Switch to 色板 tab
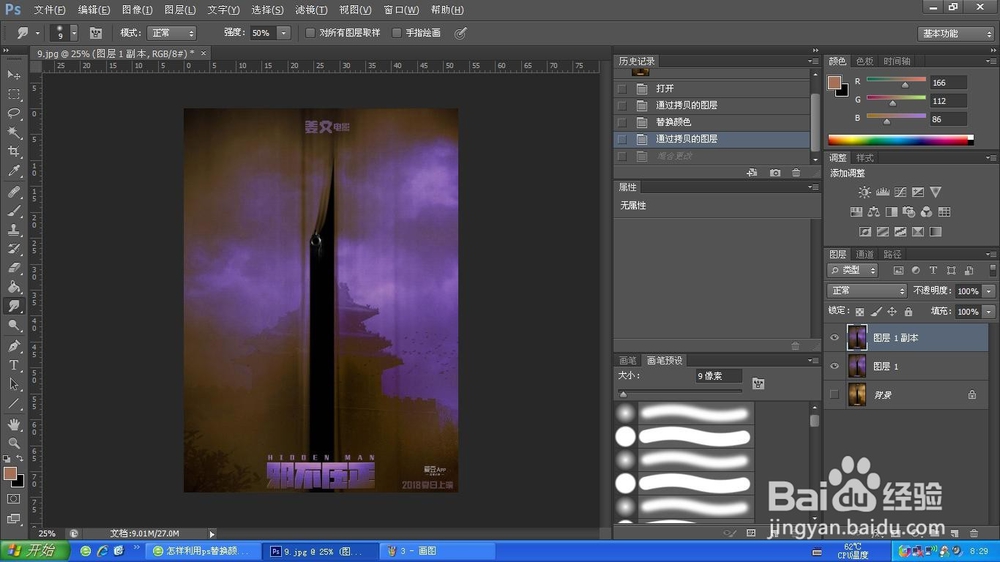Viewport: 1000px width, 562px height. tap(864, 61)
